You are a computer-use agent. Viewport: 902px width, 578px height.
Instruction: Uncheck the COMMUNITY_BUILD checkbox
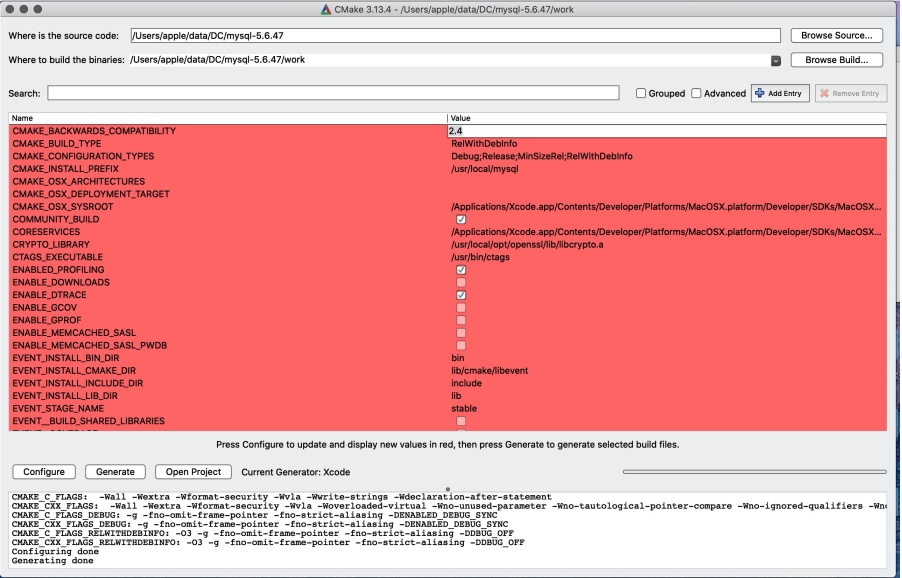click(x=461, y=219)
